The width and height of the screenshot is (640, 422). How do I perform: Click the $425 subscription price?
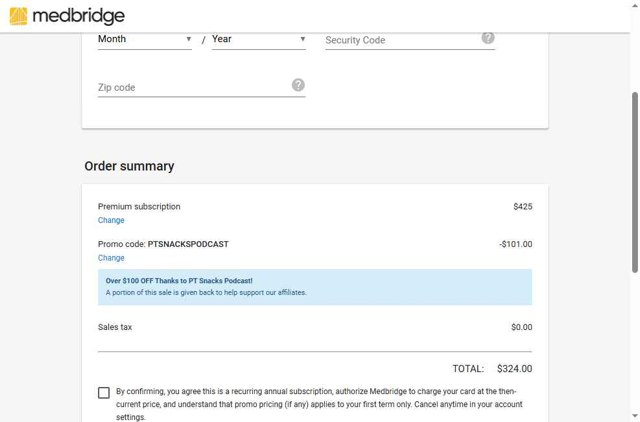pyautogui.click(x=523, y=207)
